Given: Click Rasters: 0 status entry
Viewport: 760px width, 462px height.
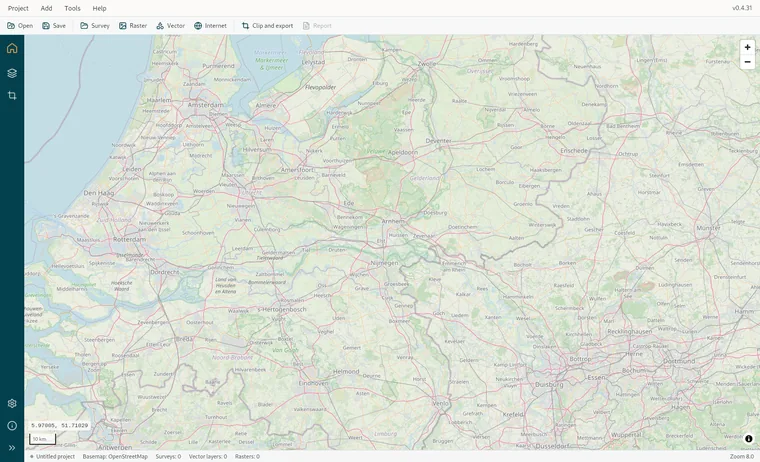Looking at the screenshot, I should (x=247, y=457).
